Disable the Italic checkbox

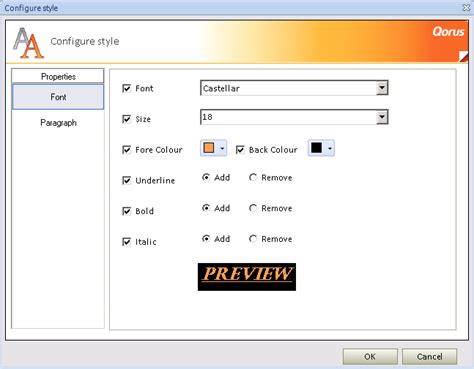tap(127, 242)
